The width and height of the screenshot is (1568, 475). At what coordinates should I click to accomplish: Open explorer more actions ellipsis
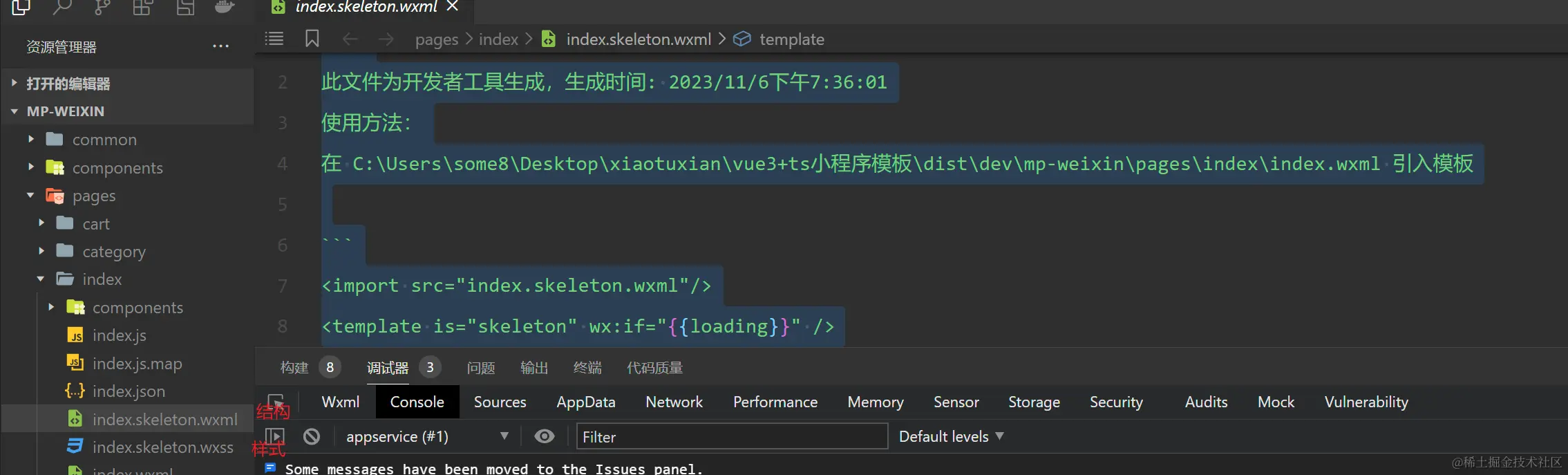tap(221, 46)
